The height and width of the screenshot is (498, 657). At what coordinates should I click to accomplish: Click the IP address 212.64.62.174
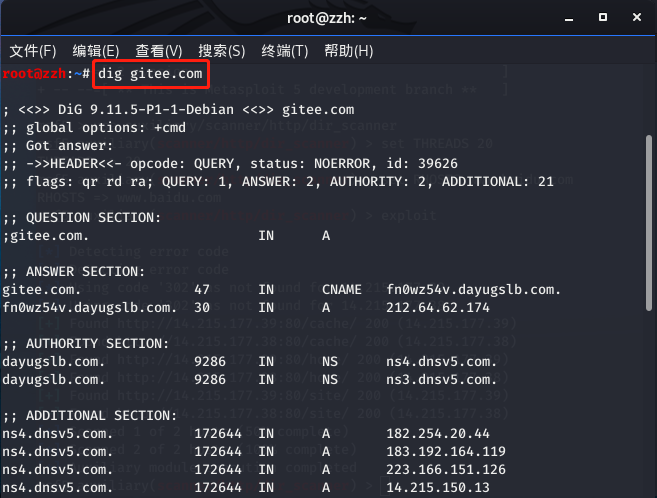click(438, 308)
